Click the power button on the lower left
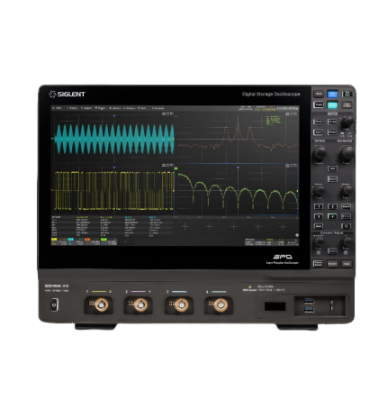388x418 pixels. click(54, 305)
